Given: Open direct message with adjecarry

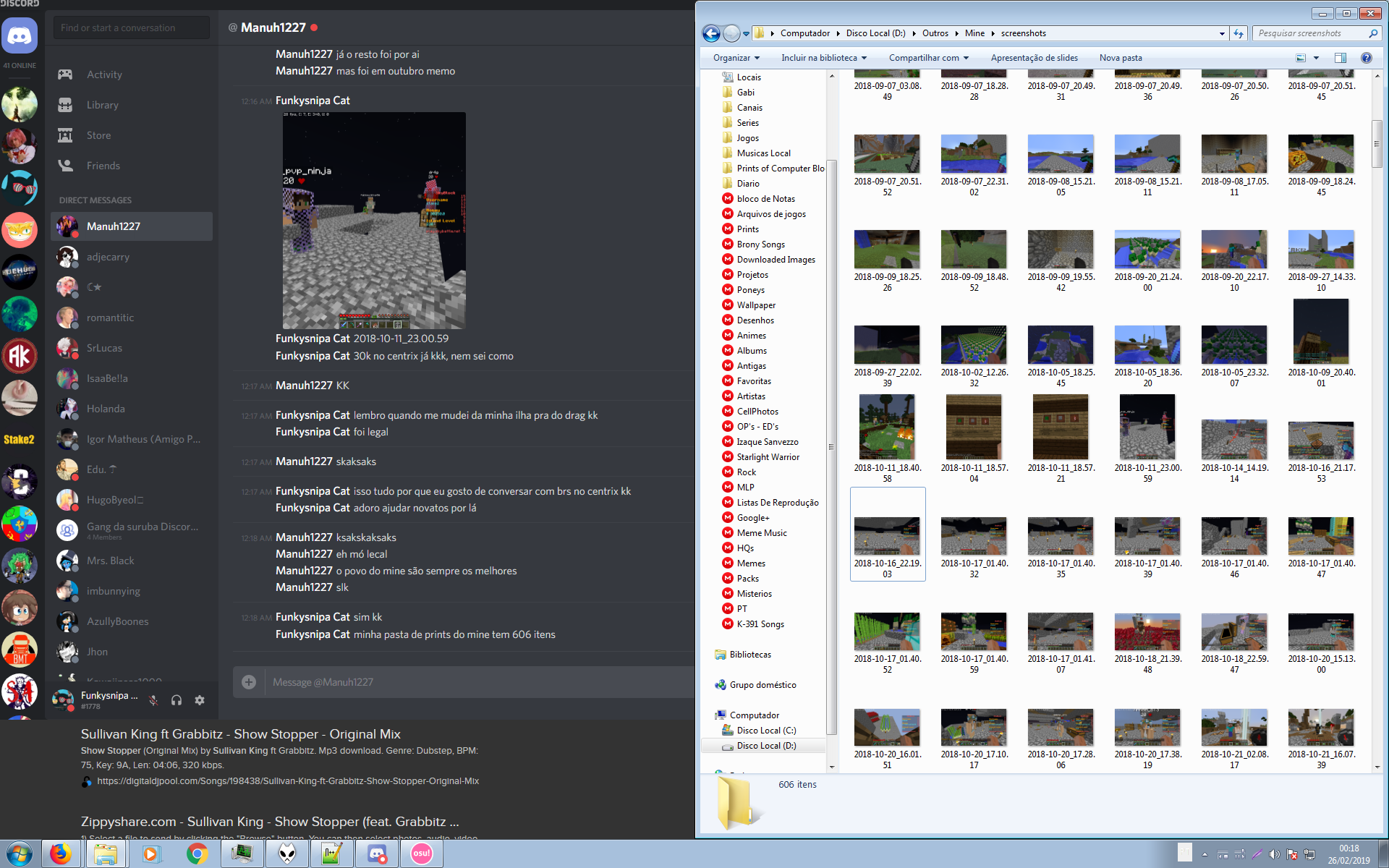Looking at the screenshot, I should [x=131, y=257].
